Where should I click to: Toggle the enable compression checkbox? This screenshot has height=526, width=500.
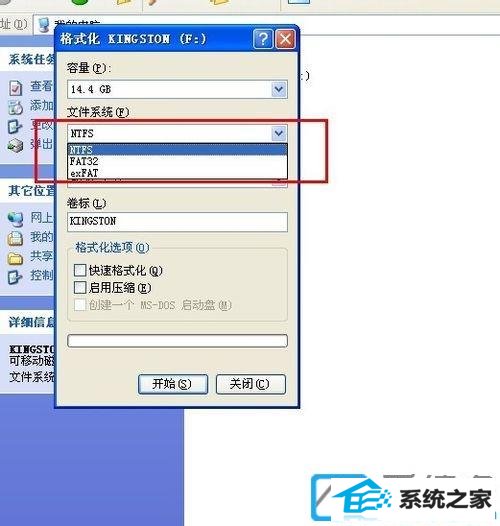click(x=80, y=287)
